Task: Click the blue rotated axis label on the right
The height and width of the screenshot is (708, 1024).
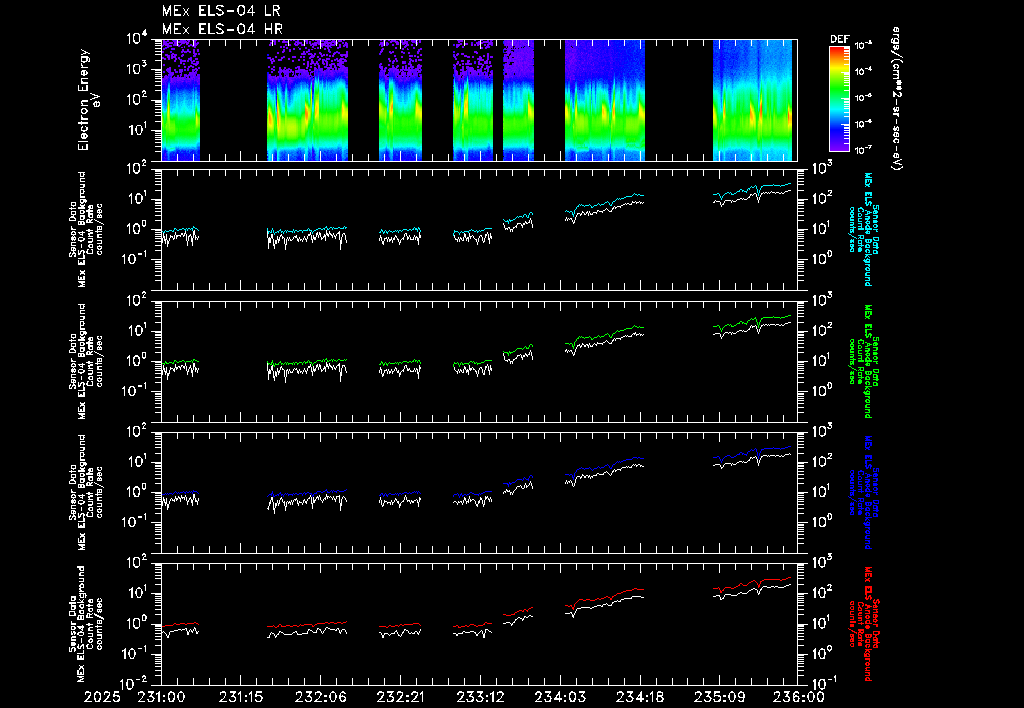Action: (867, 492)
